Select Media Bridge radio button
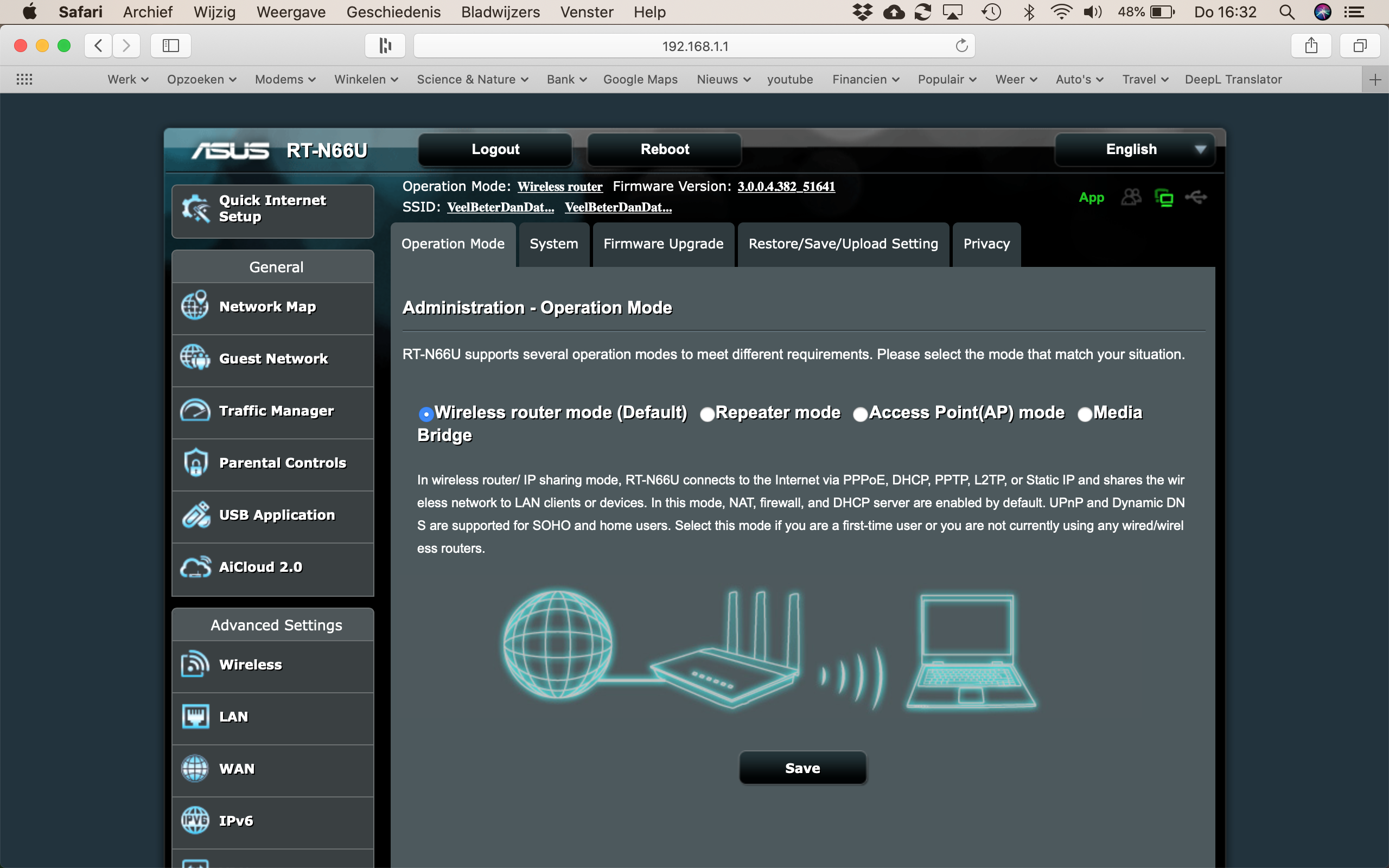This screenshot has width=1389, height=868. click(1084, 414)
